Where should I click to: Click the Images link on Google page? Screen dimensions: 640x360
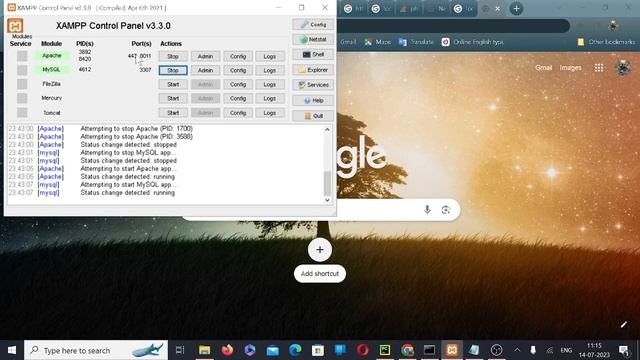[x=571, y=68]
